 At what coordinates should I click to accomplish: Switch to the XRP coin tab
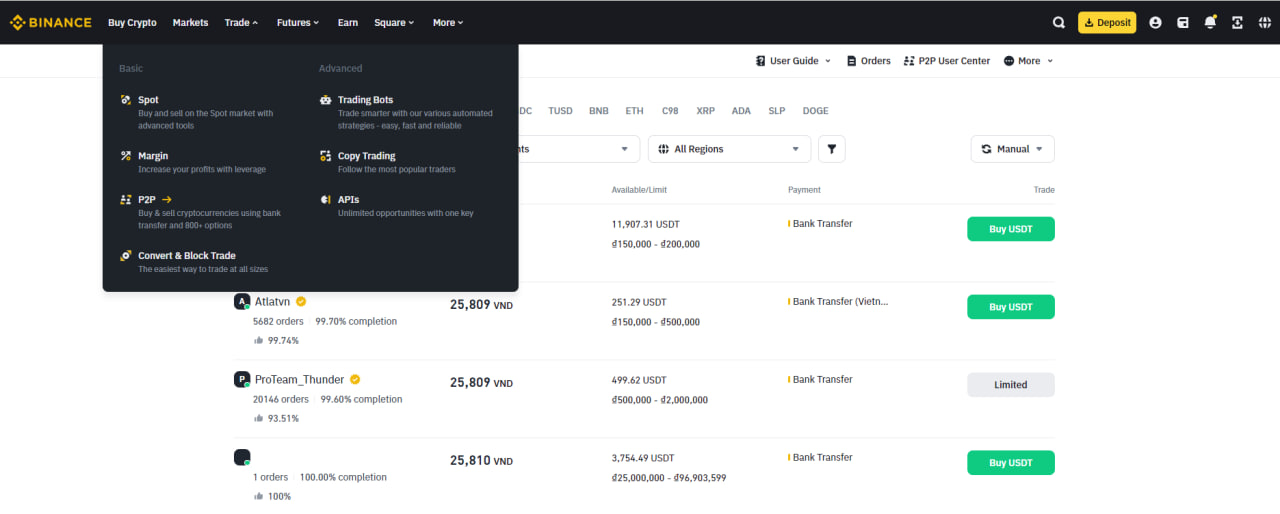point(706,111)
